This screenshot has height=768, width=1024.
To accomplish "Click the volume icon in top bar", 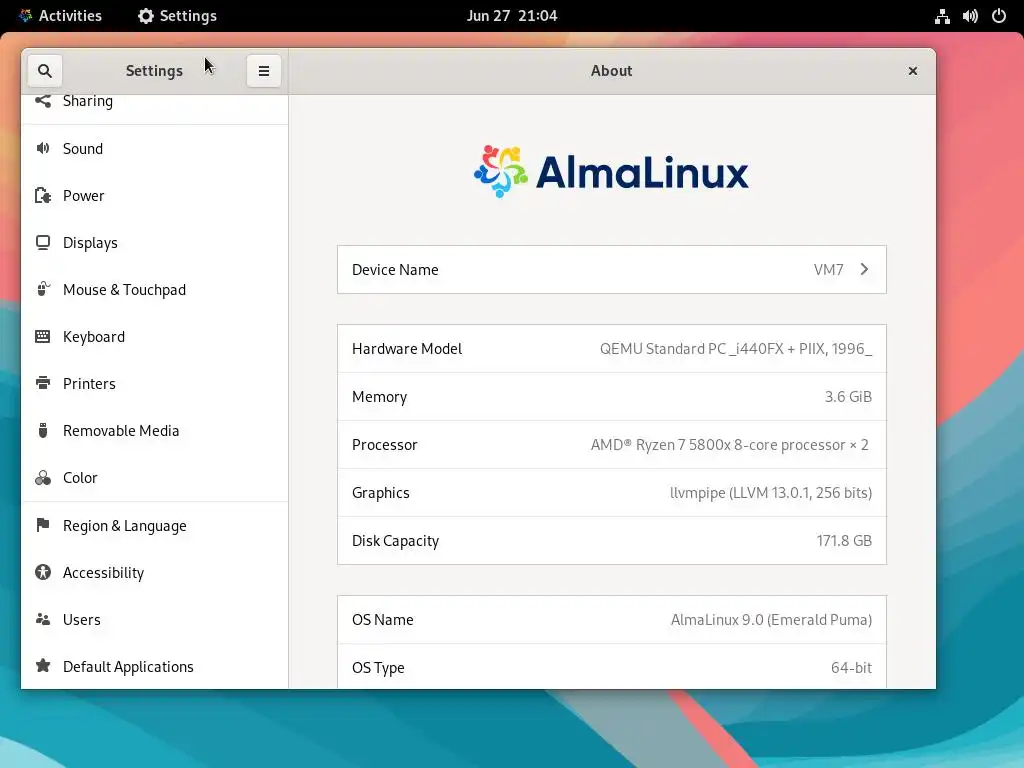I will (x=970, y=16).
